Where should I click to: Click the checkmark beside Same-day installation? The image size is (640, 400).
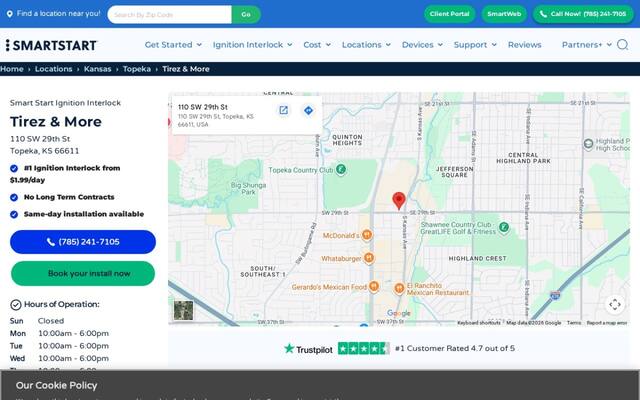tap(14, 214)
